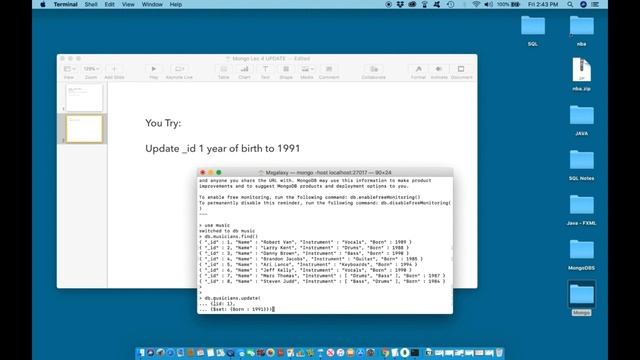Click the Add Slide button in Keynote
The height and width of the screenshot is (360, 640).
point(114,71)
